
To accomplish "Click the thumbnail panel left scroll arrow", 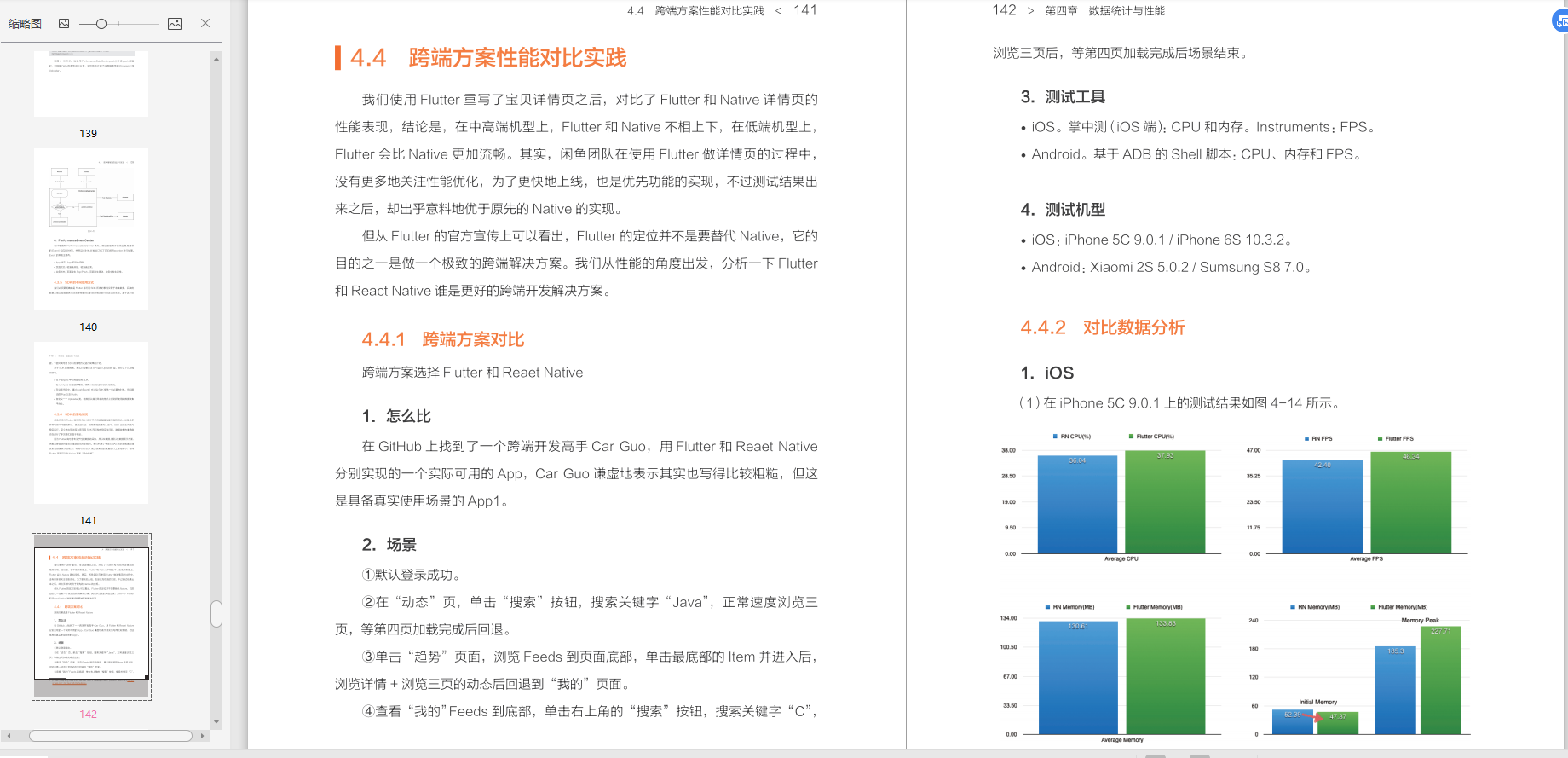I will tap(9, 735).
